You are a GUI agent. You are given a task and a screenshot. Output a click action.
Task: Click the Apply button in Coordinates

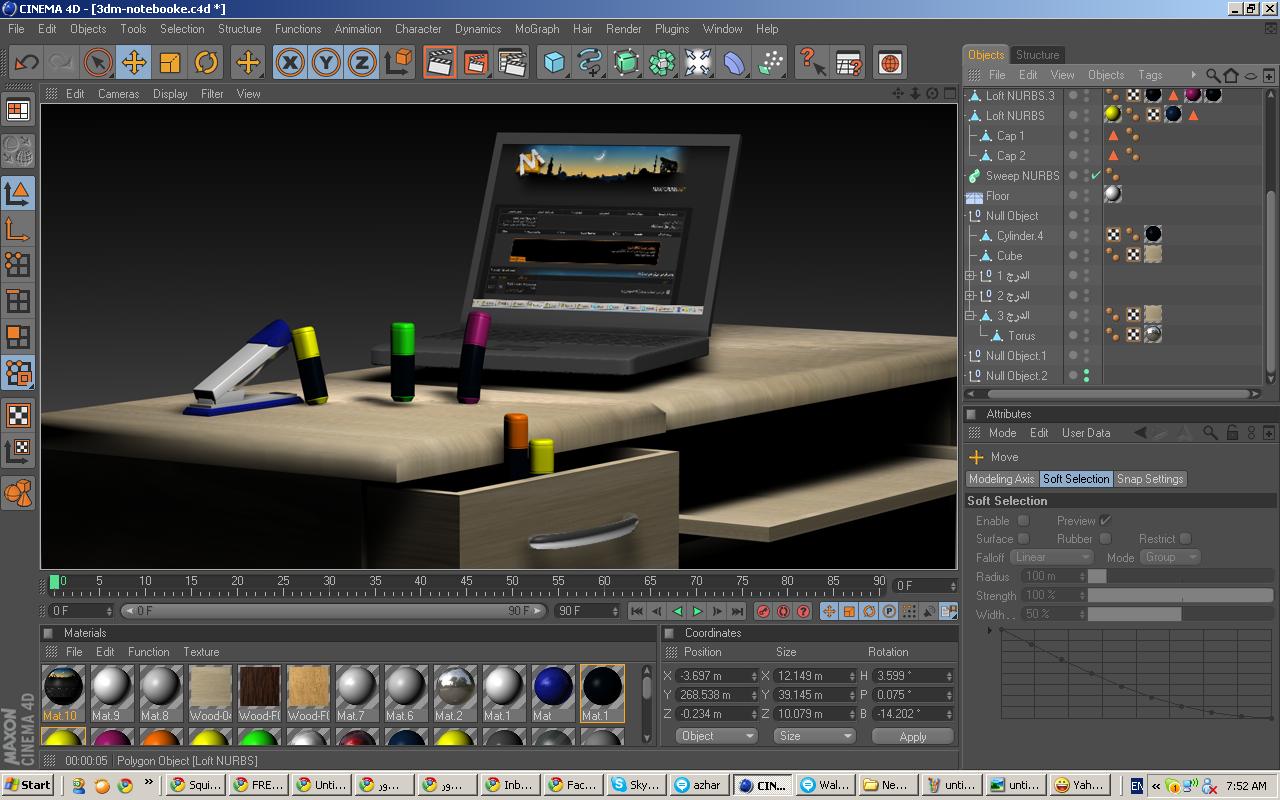point(912,736)
